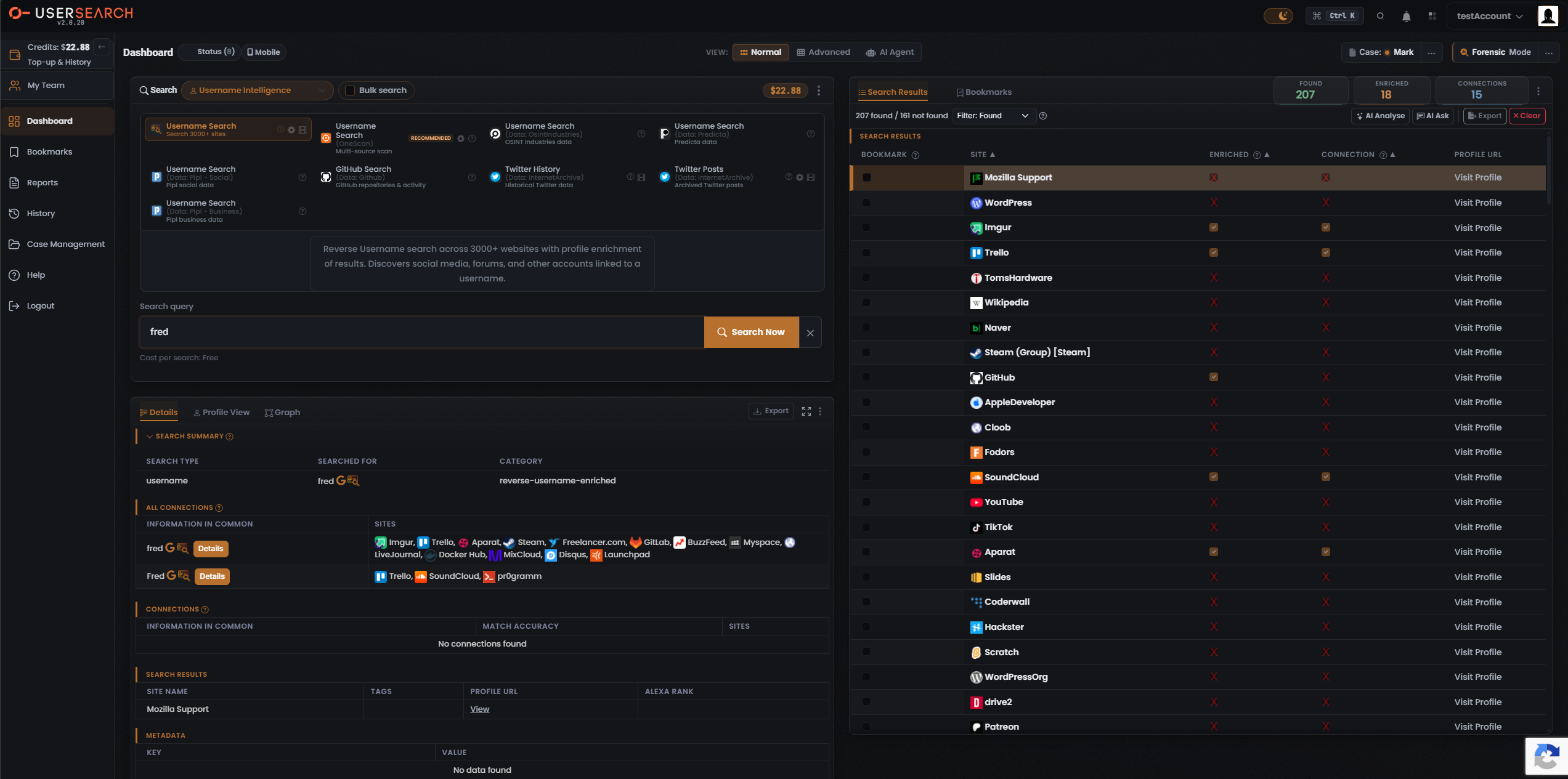Open Reports in sidebar

click(57, 183)
